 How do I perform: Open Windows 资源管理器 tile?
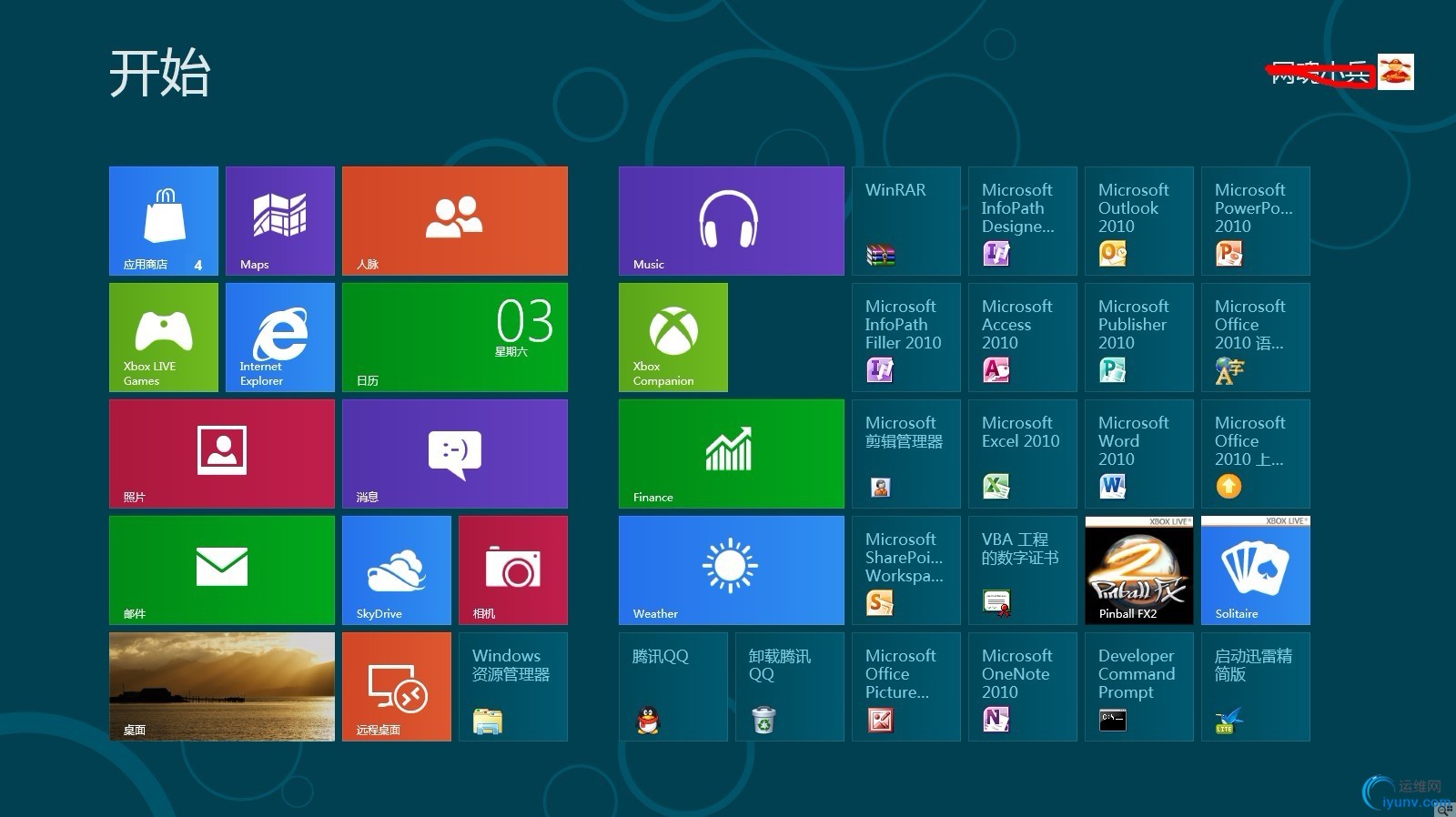click(513, 687)
